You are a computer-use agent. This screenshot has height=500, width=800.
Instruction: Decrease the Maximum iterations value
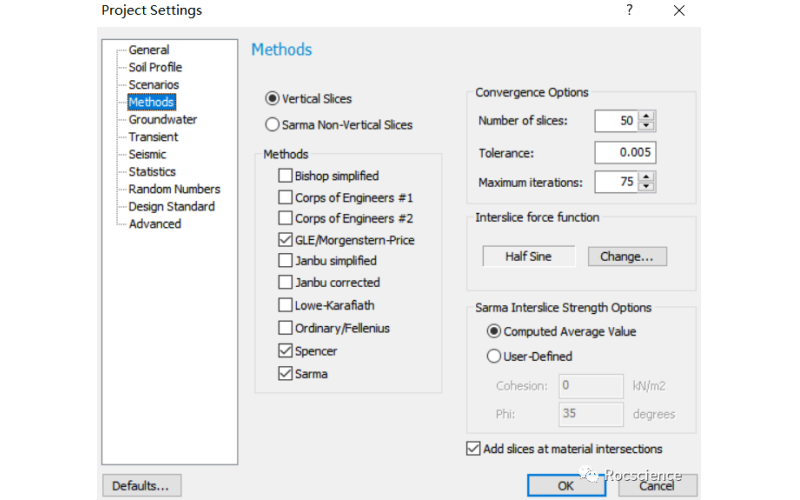[x=647, y=187]
